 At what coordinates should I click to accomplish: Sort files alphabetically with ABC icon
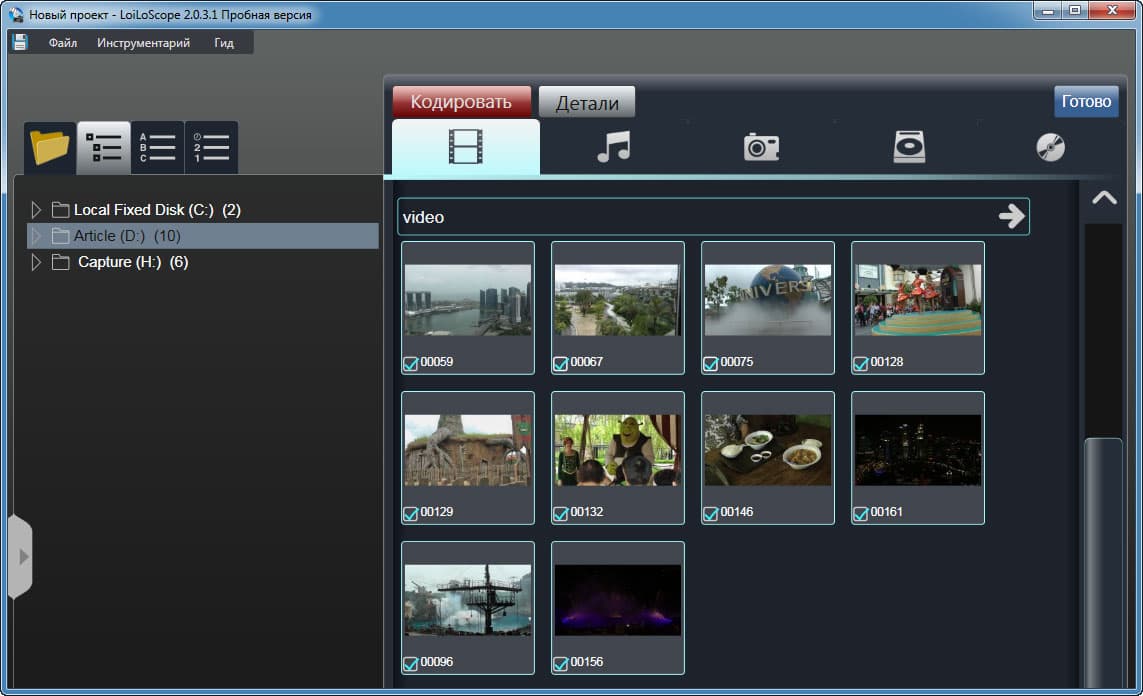158,148
